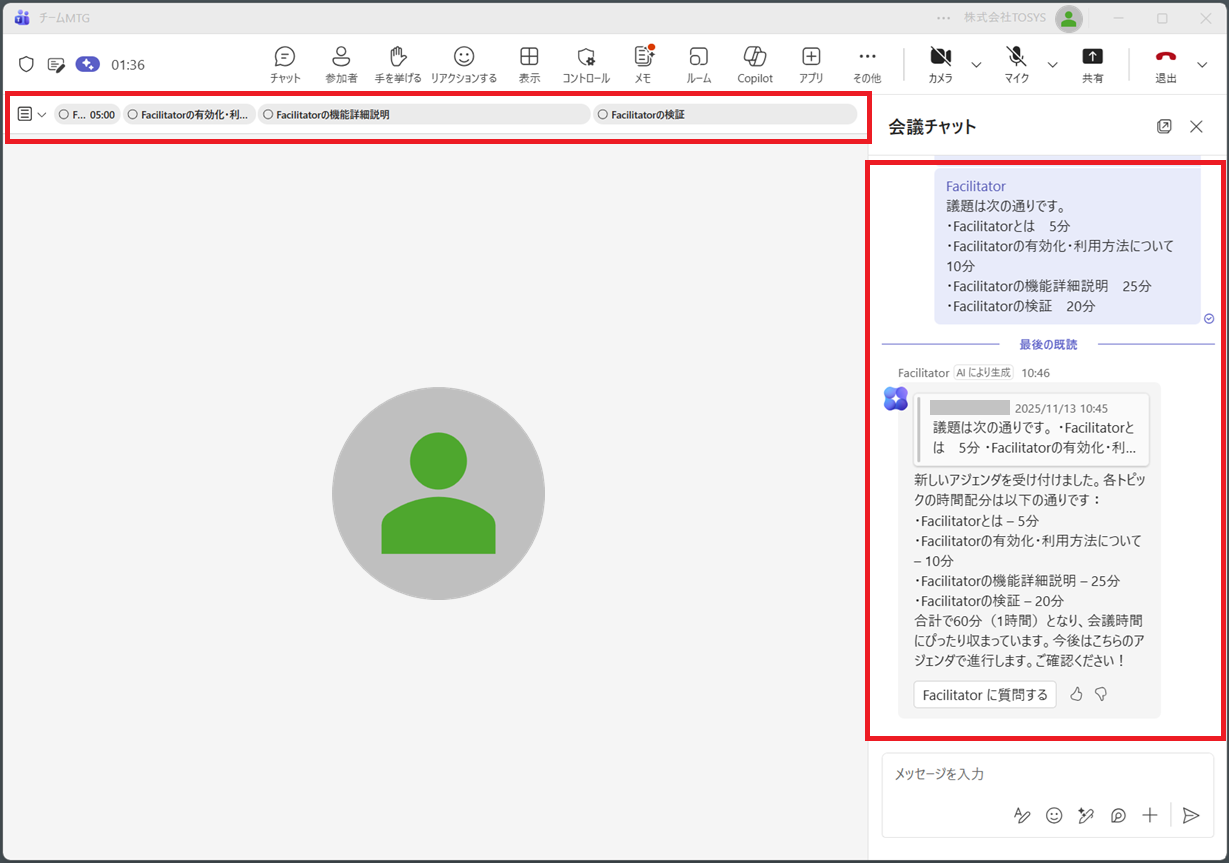Open the Rooms (ルーム) option
Image resolution: width=1229 pixels, height=863 pixels.
tap(698, 64)
